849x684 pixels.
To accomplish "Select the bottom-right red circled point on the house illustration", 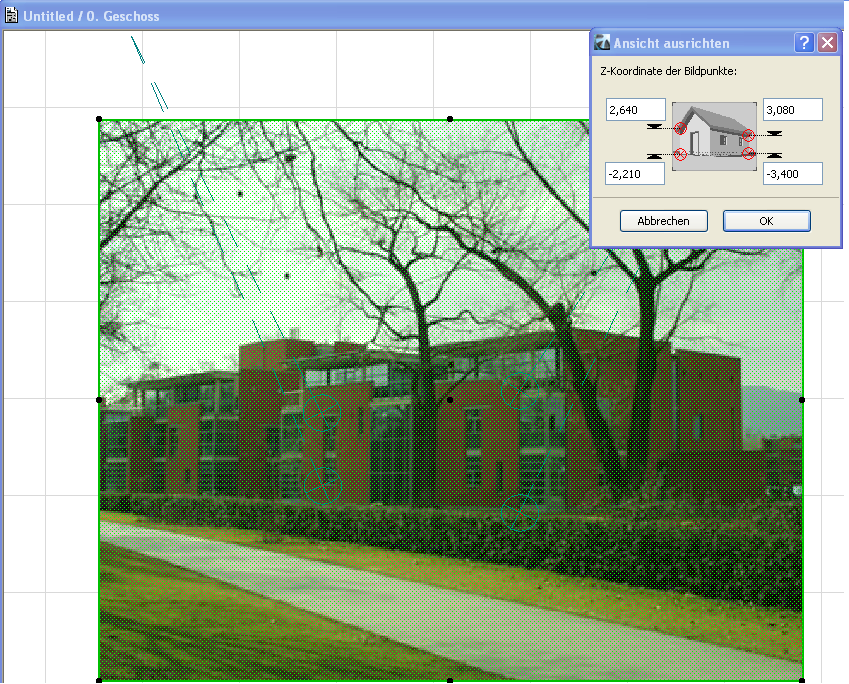I will (748, 154).
